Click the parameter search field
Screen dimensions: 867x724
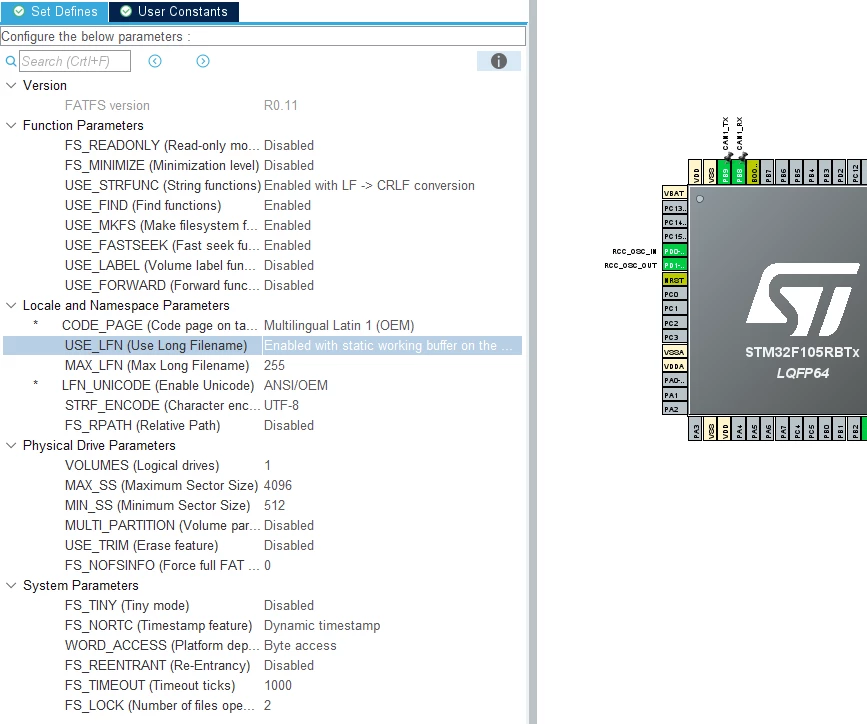click(75, 61)
